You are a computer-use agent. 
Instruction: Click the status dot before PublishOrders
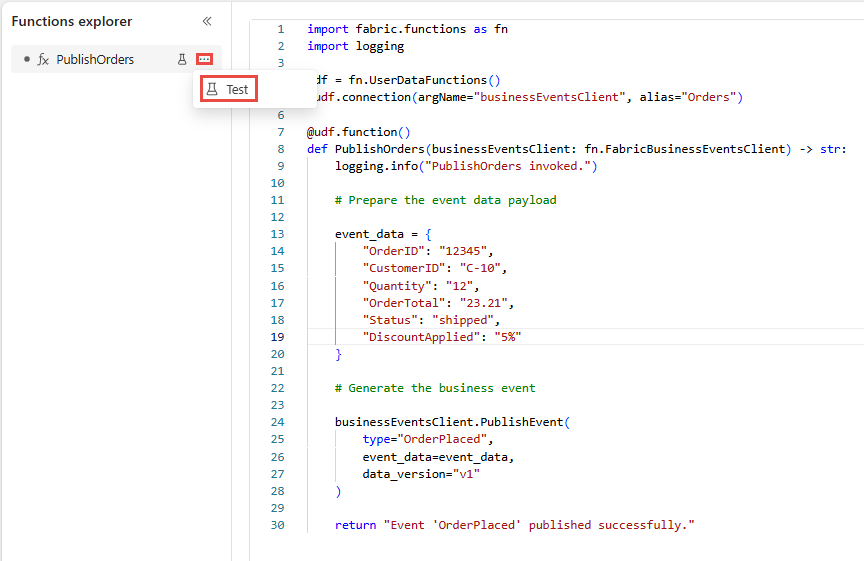pos(27,59)
